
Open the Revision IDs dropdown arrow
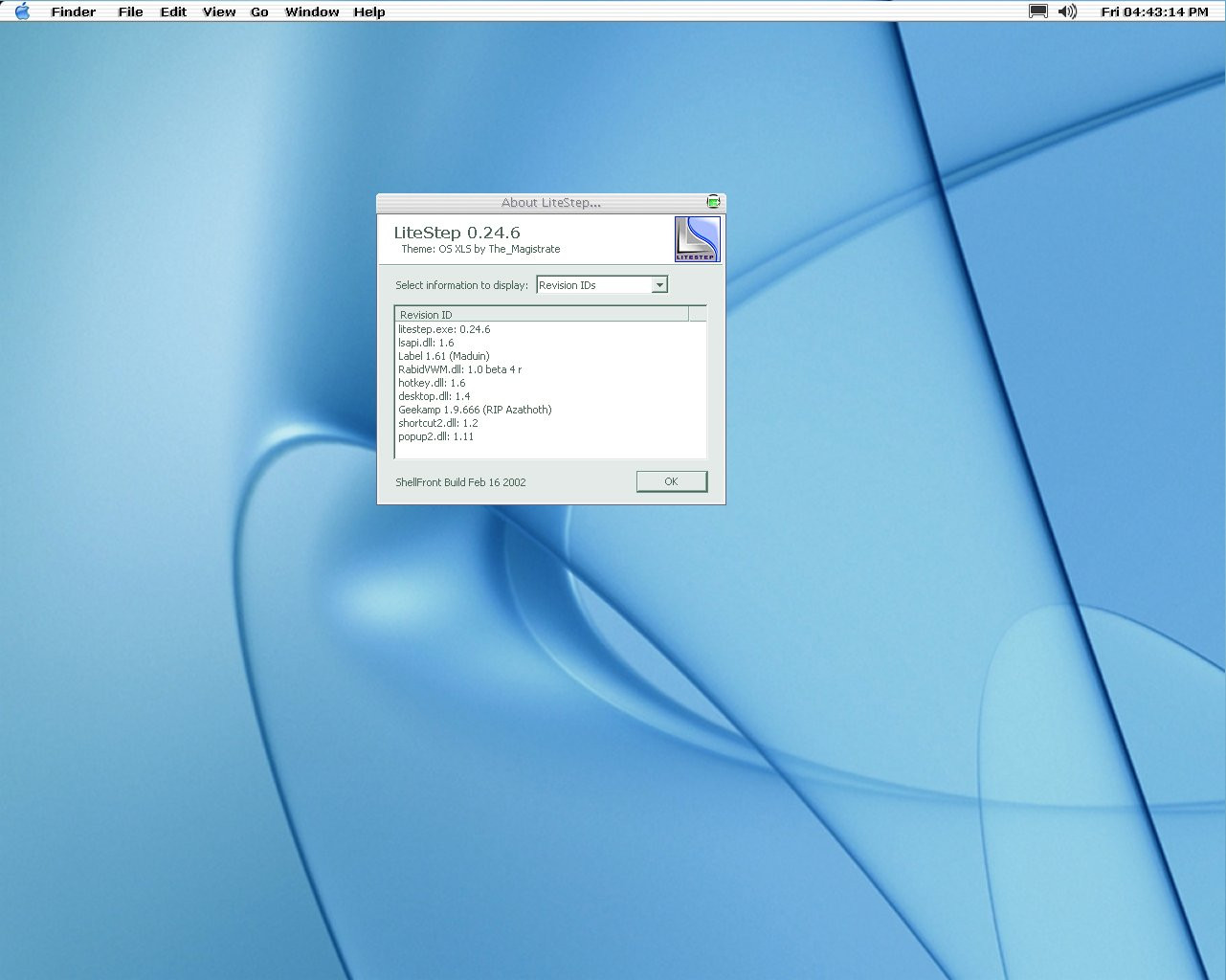click(659, 285)
